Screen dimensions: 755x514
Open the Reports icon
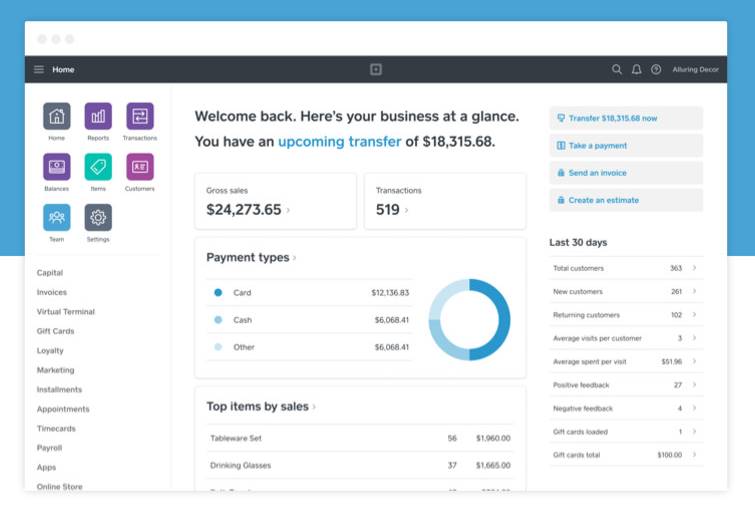[x=98, y=116]
